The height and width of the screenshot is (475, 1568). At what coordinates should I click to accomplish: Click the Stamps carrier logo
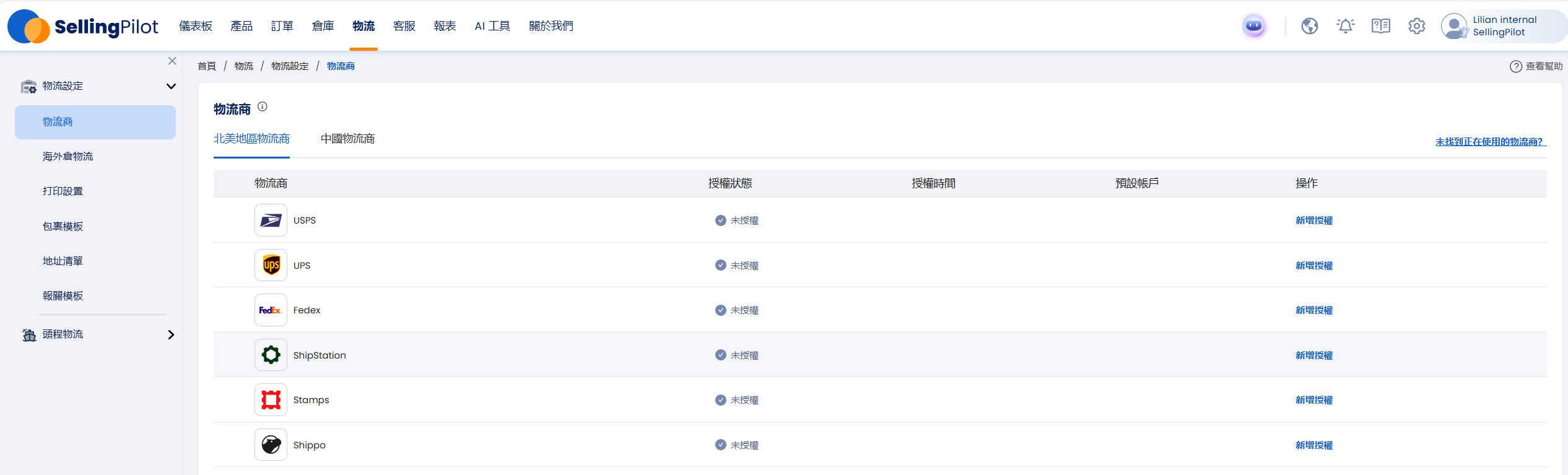[x=271, y=400]
